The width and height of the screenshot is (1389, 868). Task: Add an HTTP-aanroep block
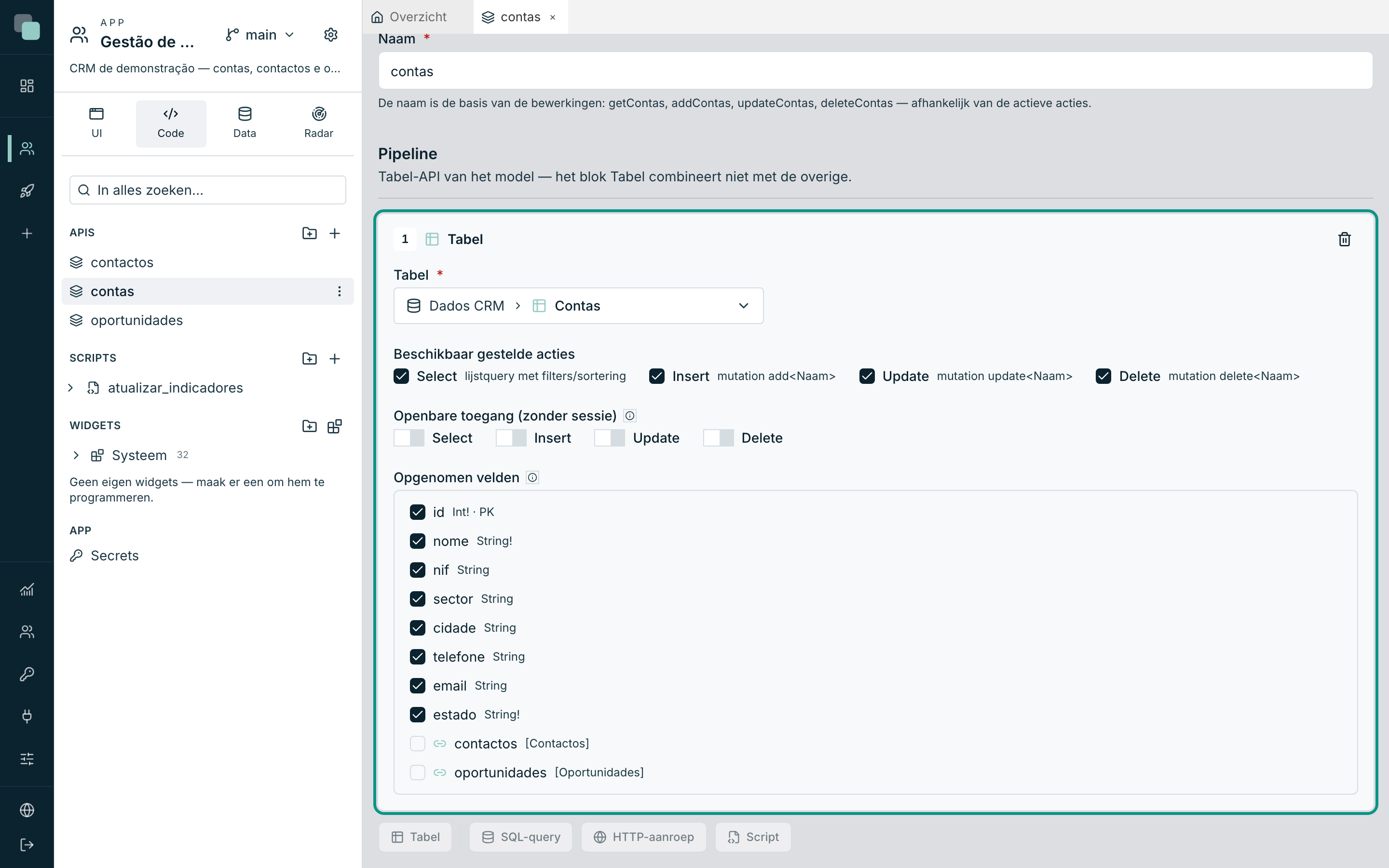pos(643,837)
